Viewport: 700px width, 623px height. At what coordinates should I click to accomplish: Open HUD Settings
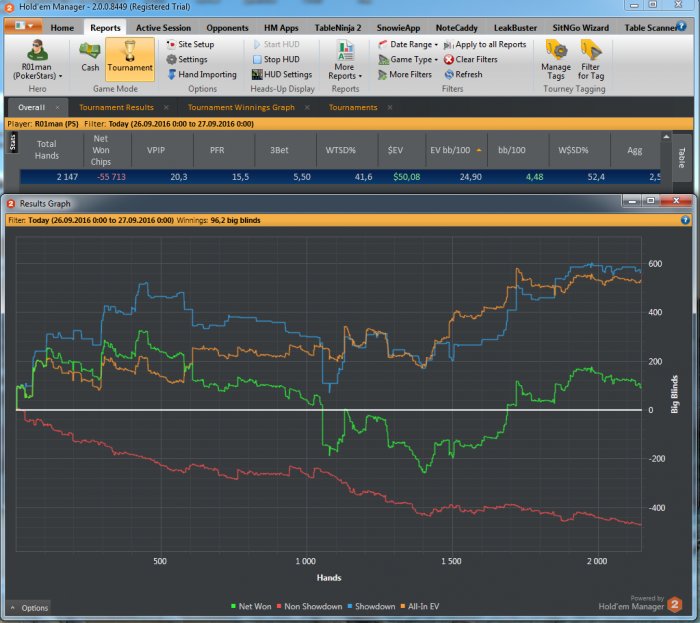[x=286, y=74]
